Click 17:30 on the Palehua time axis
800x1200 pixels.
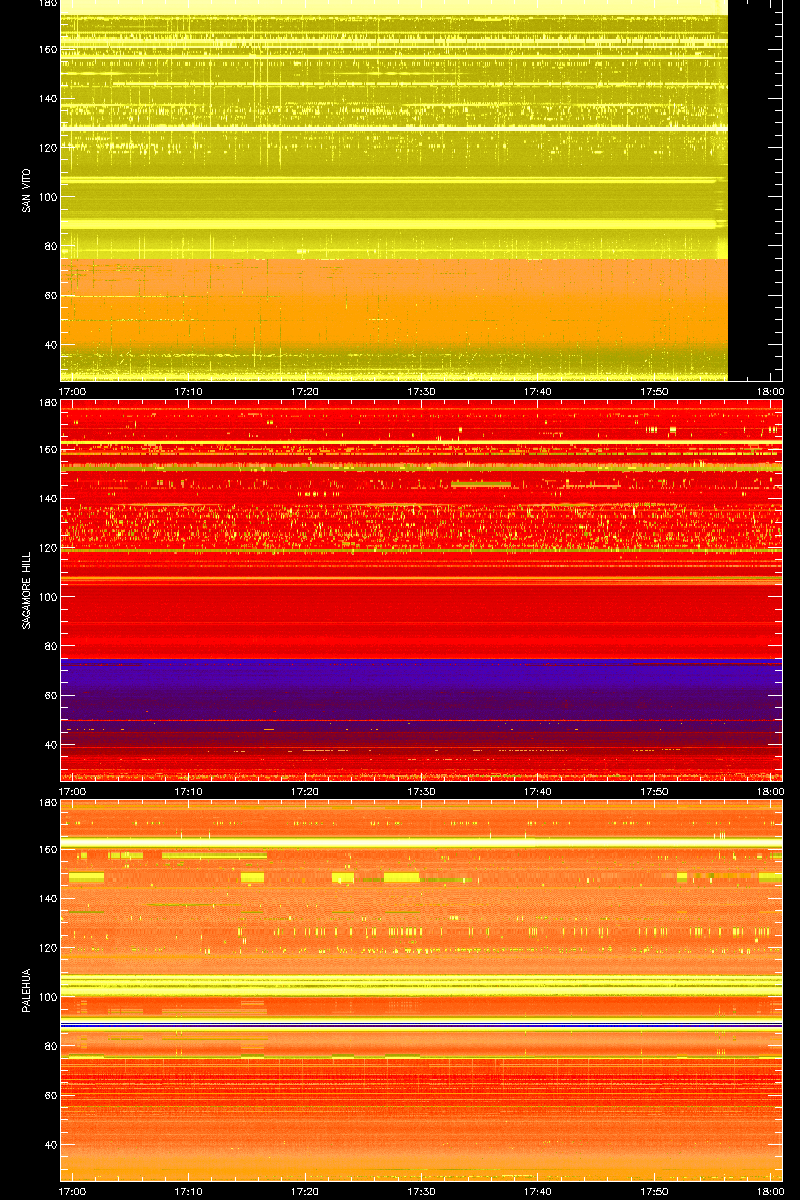422,1191
